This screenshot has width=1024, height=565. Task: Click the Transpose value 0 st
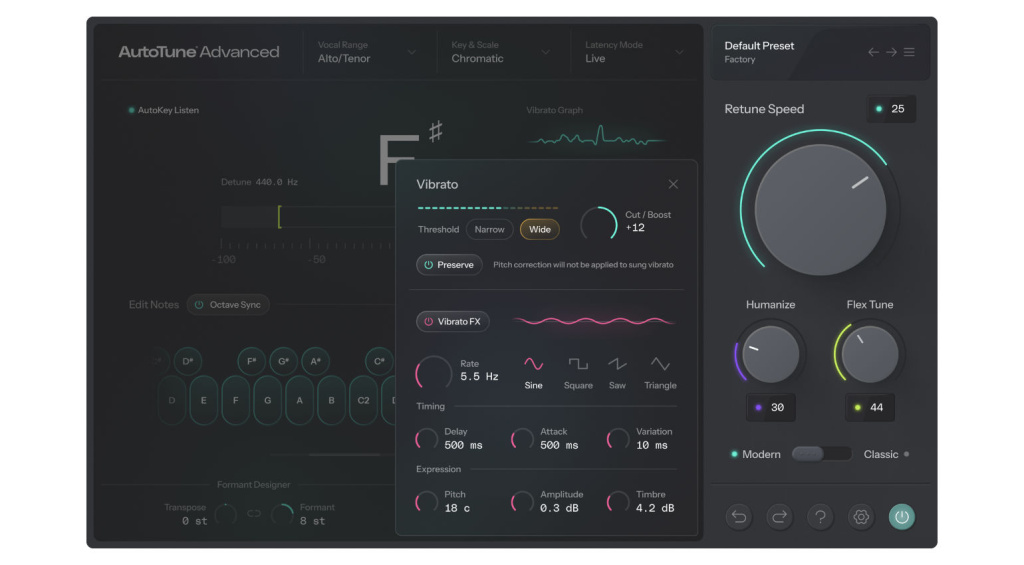tap(195, 521)
